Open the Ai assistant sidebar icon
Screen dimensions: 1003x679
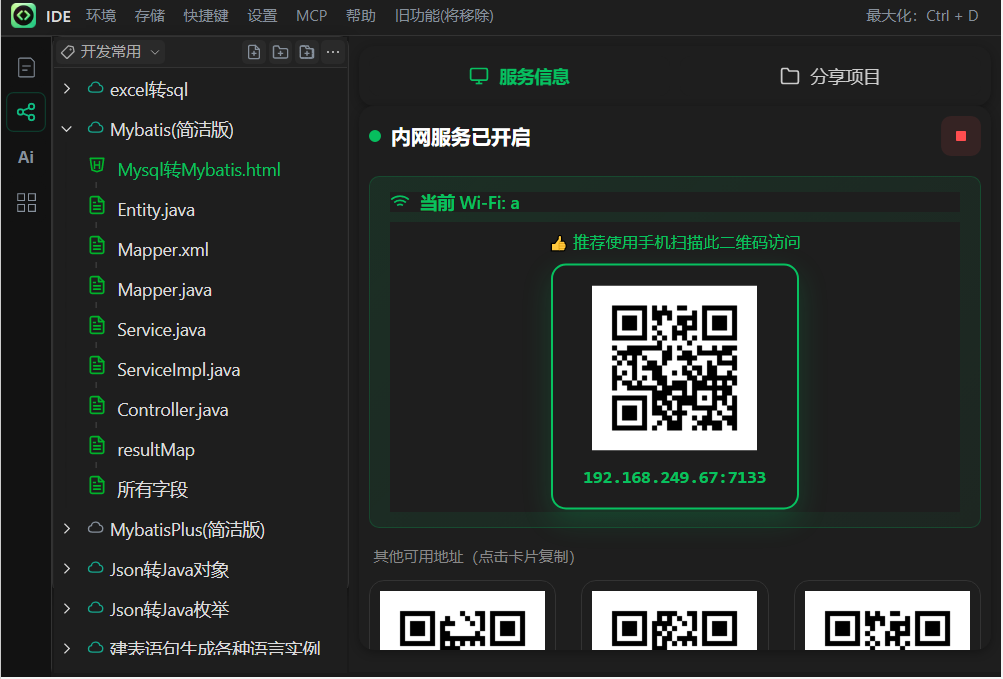[26, 157]
